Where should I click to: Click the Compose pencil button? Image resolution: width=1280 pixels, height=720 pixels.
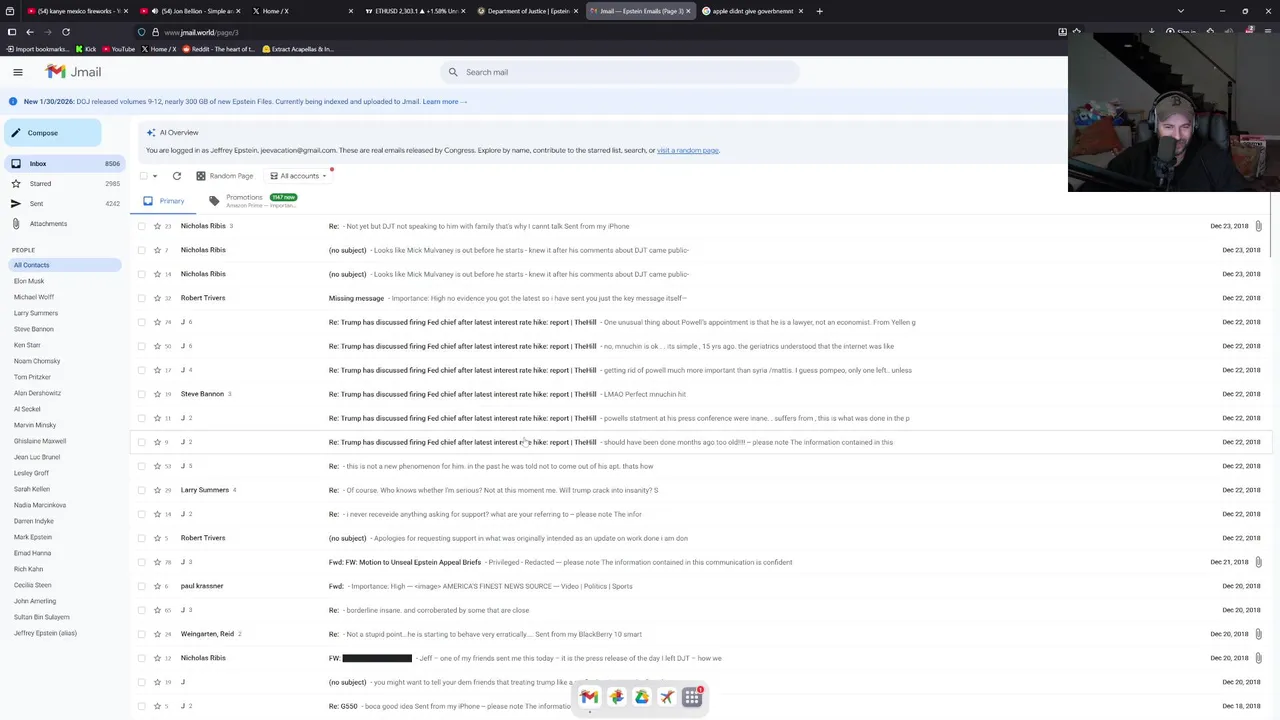click(51, 133)
